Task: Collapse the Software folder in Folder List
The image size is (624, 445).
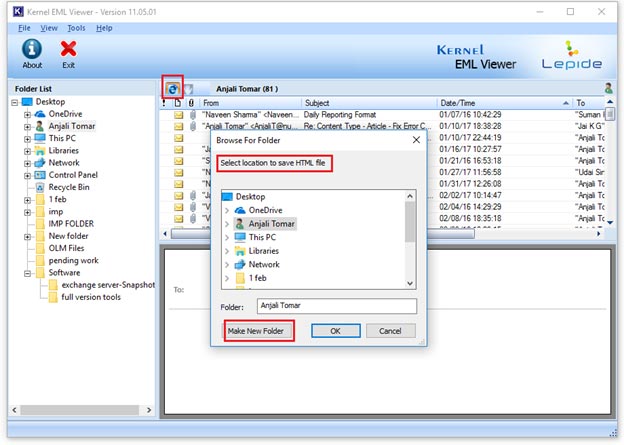Action: (x=27, y=273)
